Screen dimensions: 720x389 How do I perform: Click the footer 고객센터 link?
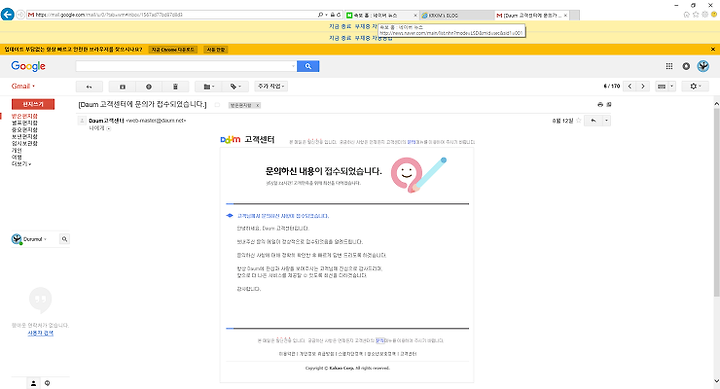pyautogui.click(x=408, y=354)
